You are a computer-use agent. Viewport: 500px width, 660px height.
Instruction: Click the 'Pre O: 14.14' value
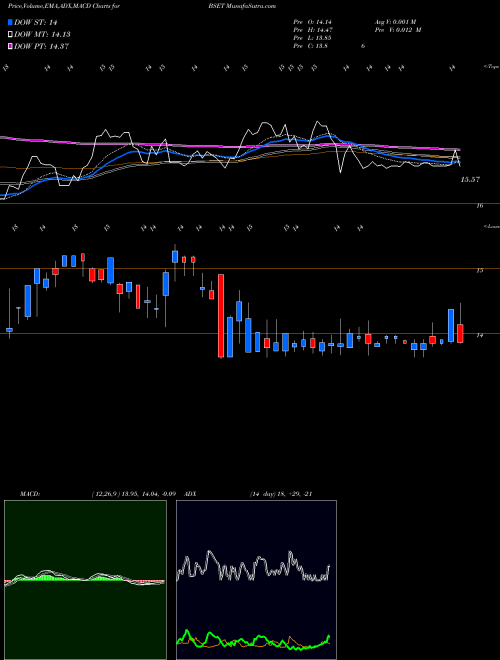[x=312, y=21]
